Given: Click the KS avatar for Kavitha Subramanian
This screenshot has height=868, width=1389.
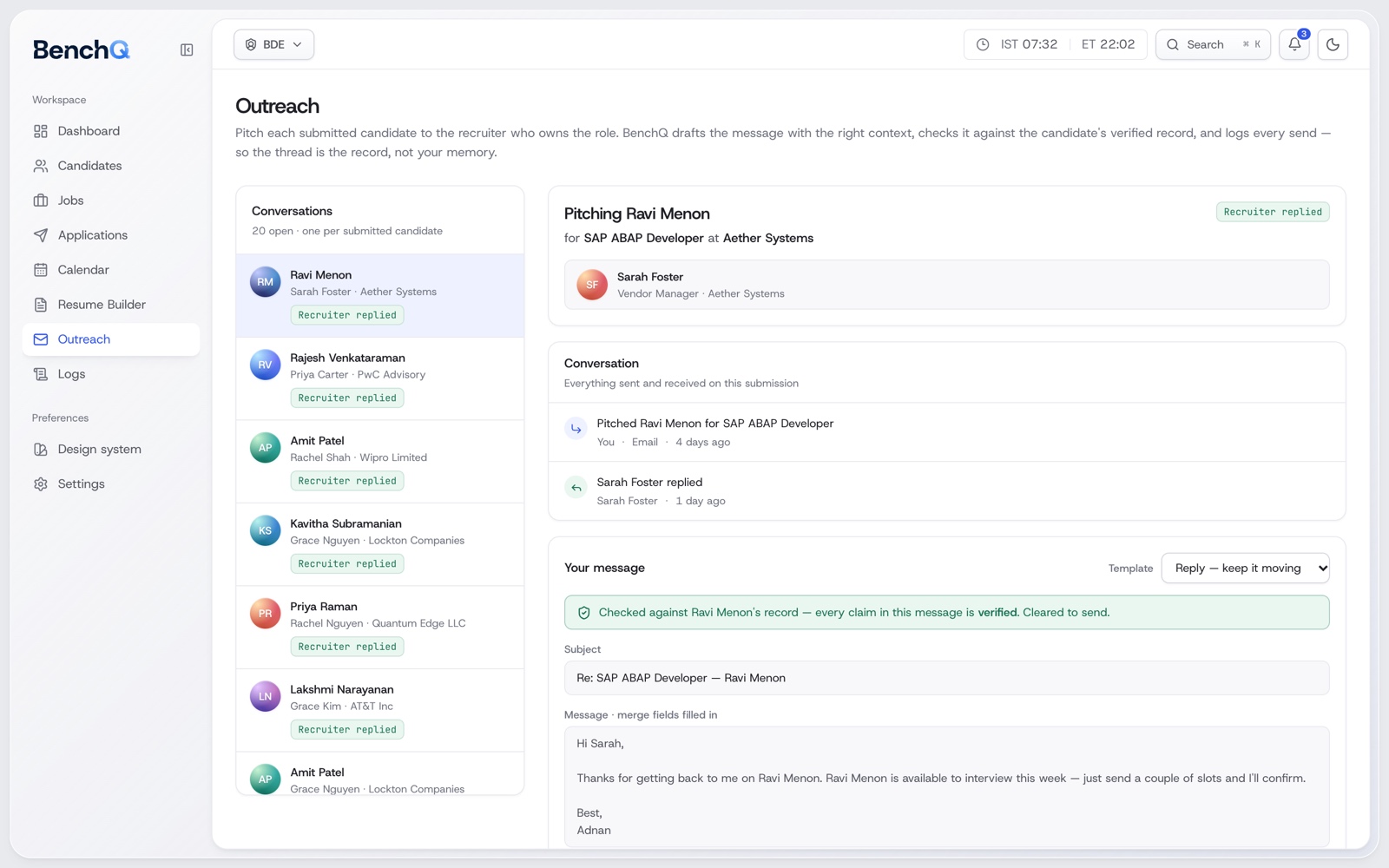Looking at the screenshot, I should (266, 530).
